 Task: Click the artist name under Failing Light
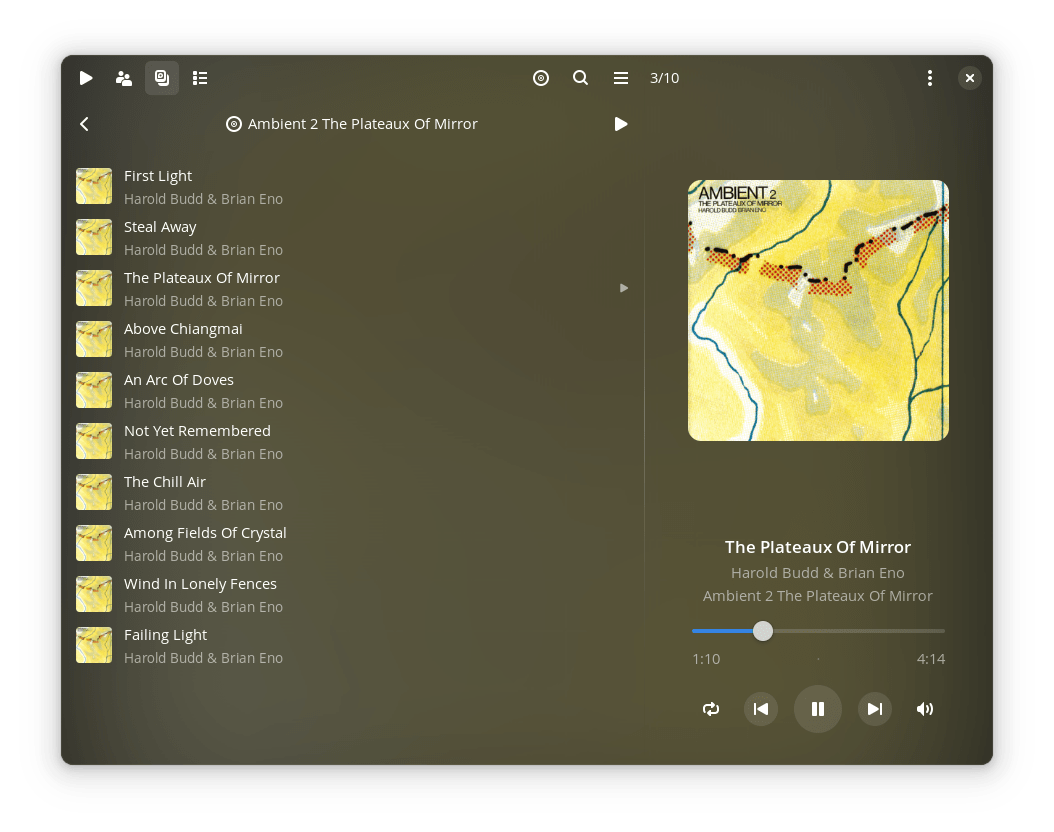pos(204,658)
